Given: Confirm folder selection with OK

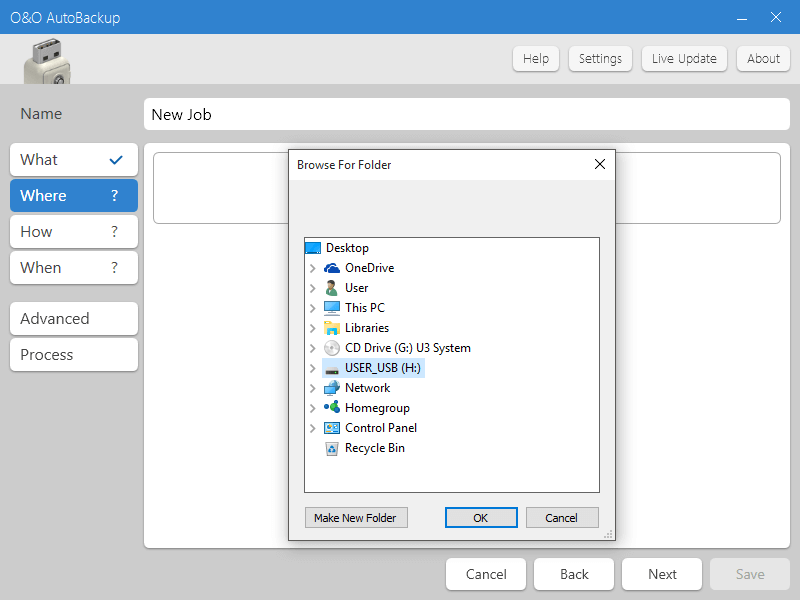Looking at the screenshot, I should [481, 517].
